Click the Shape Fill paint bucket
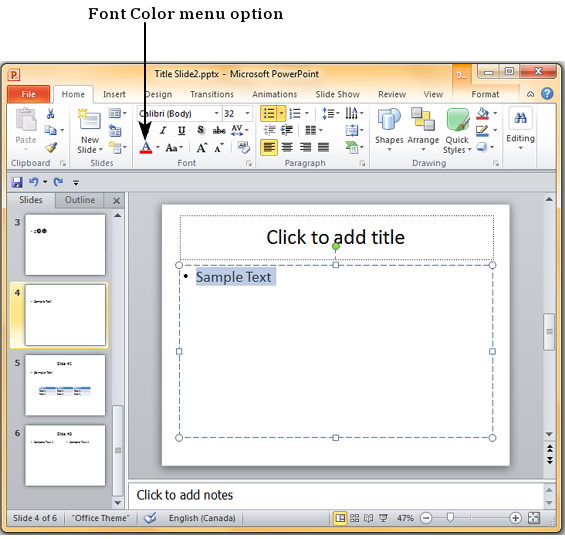The height and width of the screenshot is (539, 565). click(482, 113)
